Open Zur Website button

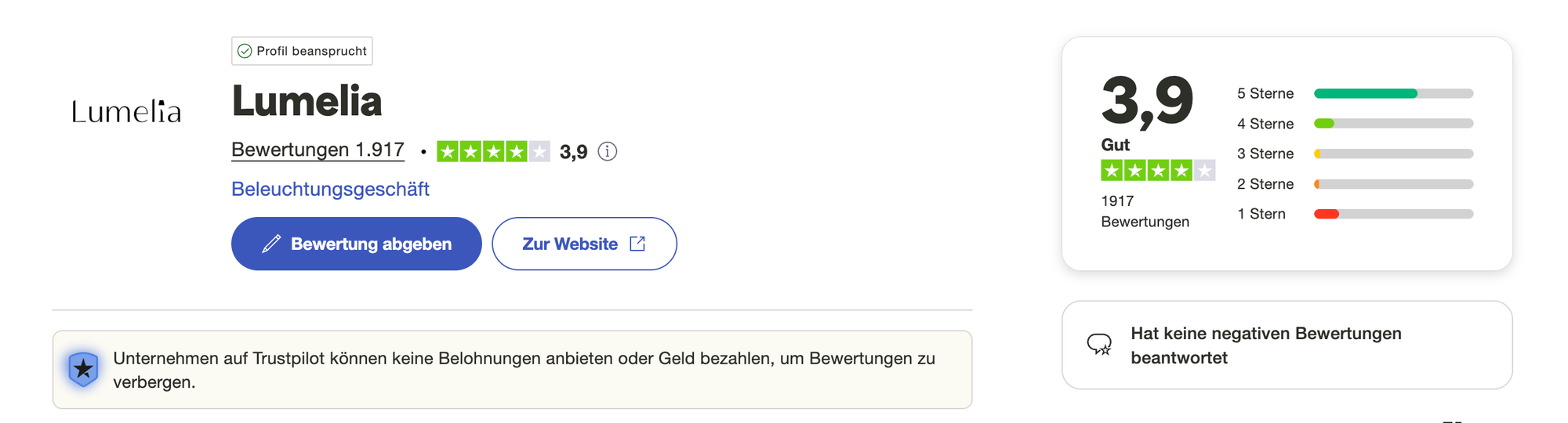point(584,244)
